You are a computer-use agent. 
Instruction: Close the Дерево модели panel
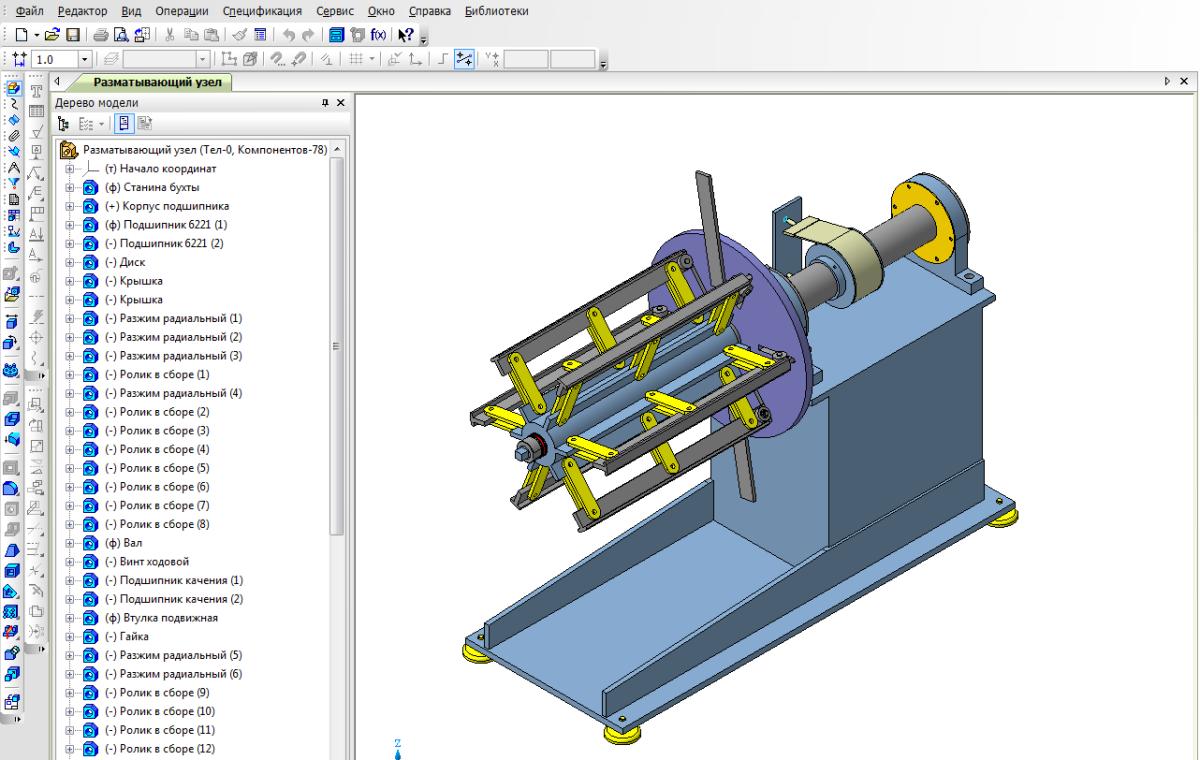tap(340, 103)
